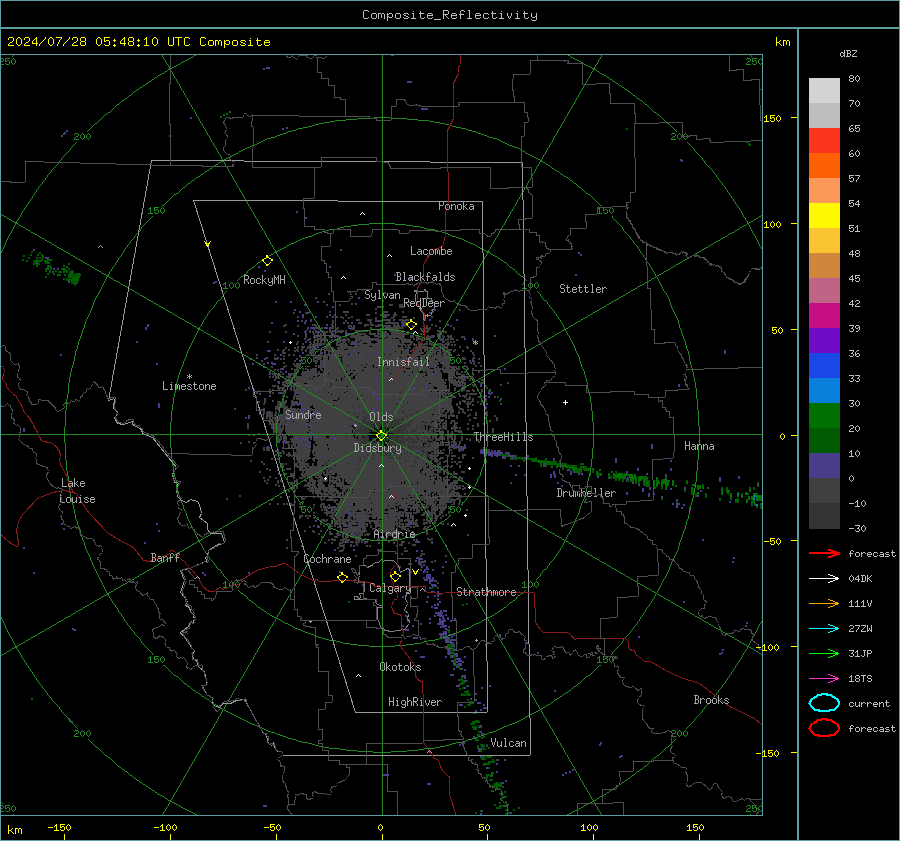
Task: Click the Calgary city label
Action: click(390, 588)
